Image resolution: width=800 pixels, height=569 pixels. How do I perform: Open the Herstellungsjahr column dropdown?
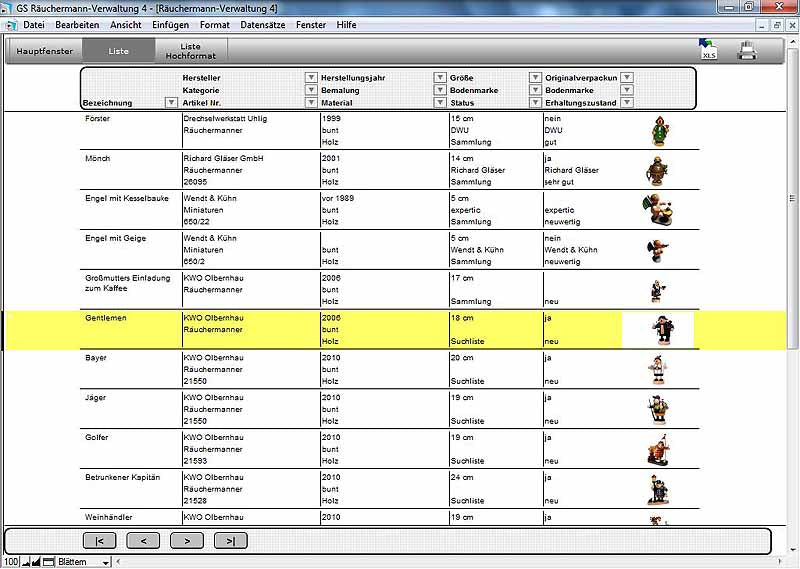point(439,77)
